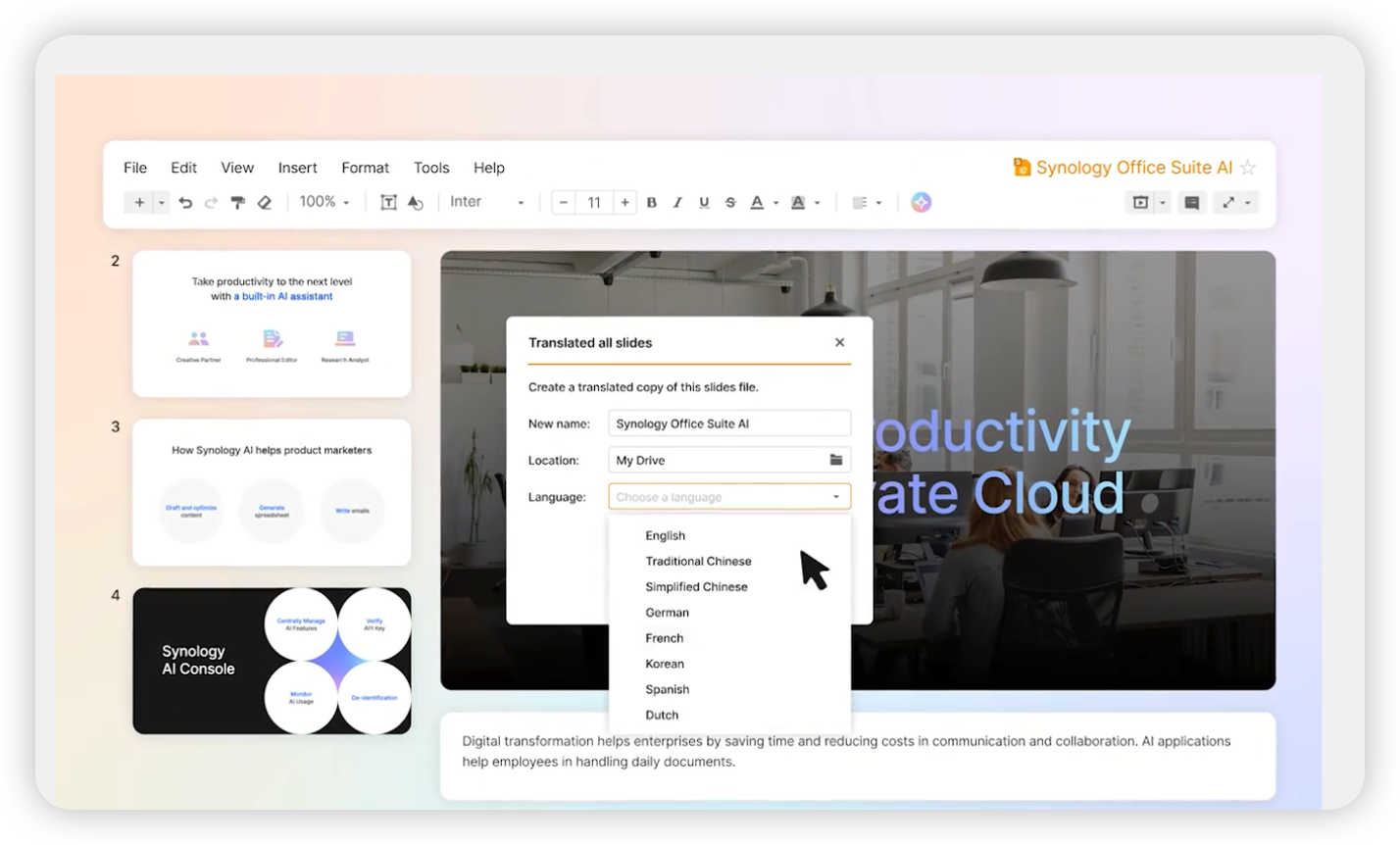Screen dimensions: 1400x845
Task: Open the highlight color dropdown arrow
Action: pyautogui.click(x=817, y=203)
